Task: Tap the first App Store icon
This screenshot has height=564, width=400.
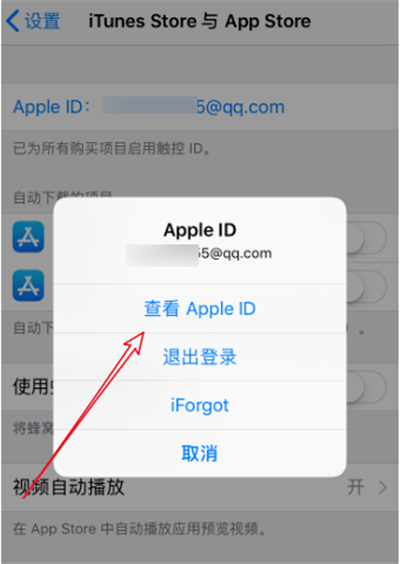Action: tap(28, 237)
